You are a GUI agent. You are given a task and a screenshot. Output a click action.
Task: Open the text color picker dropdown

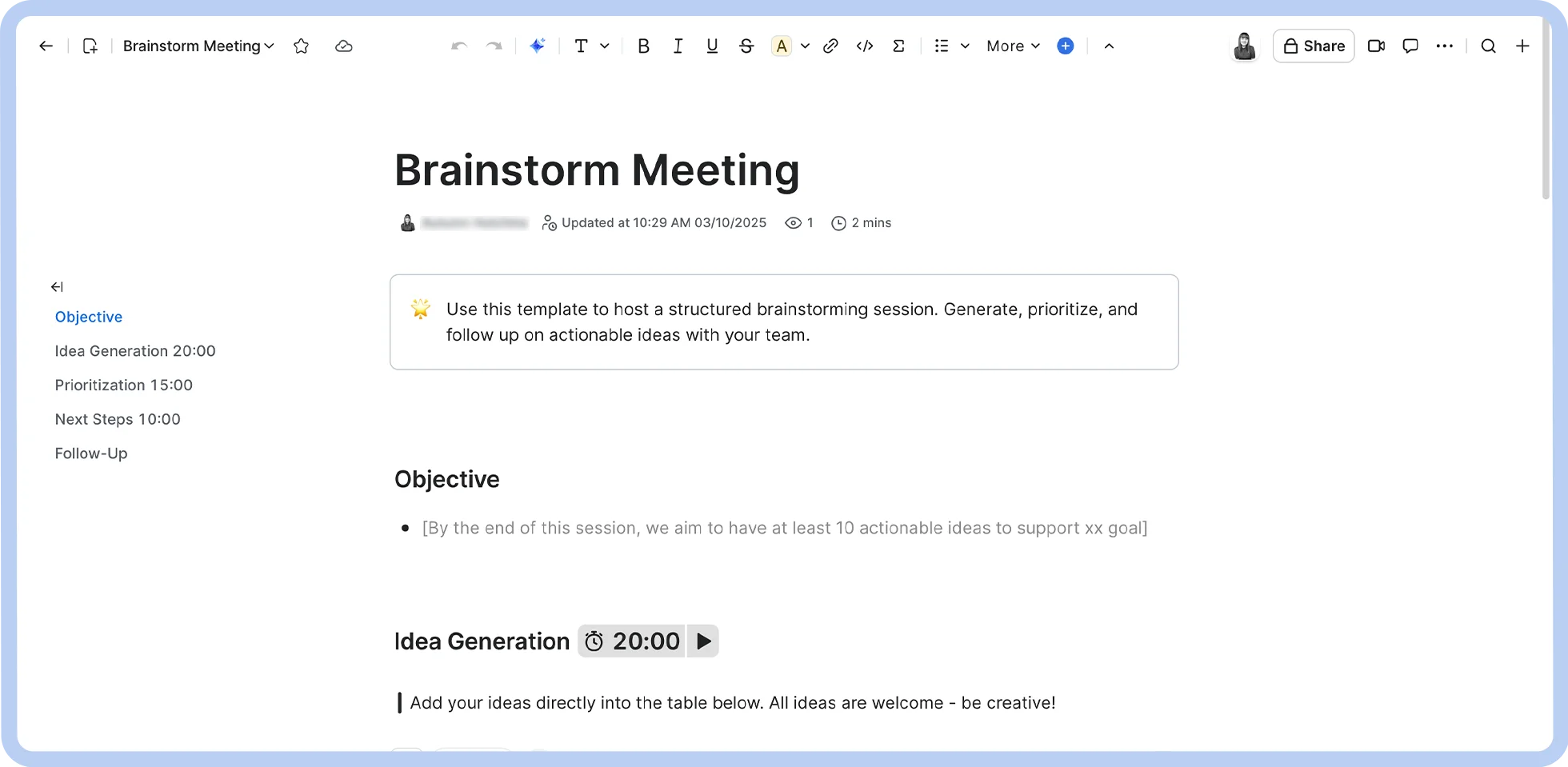805,46
